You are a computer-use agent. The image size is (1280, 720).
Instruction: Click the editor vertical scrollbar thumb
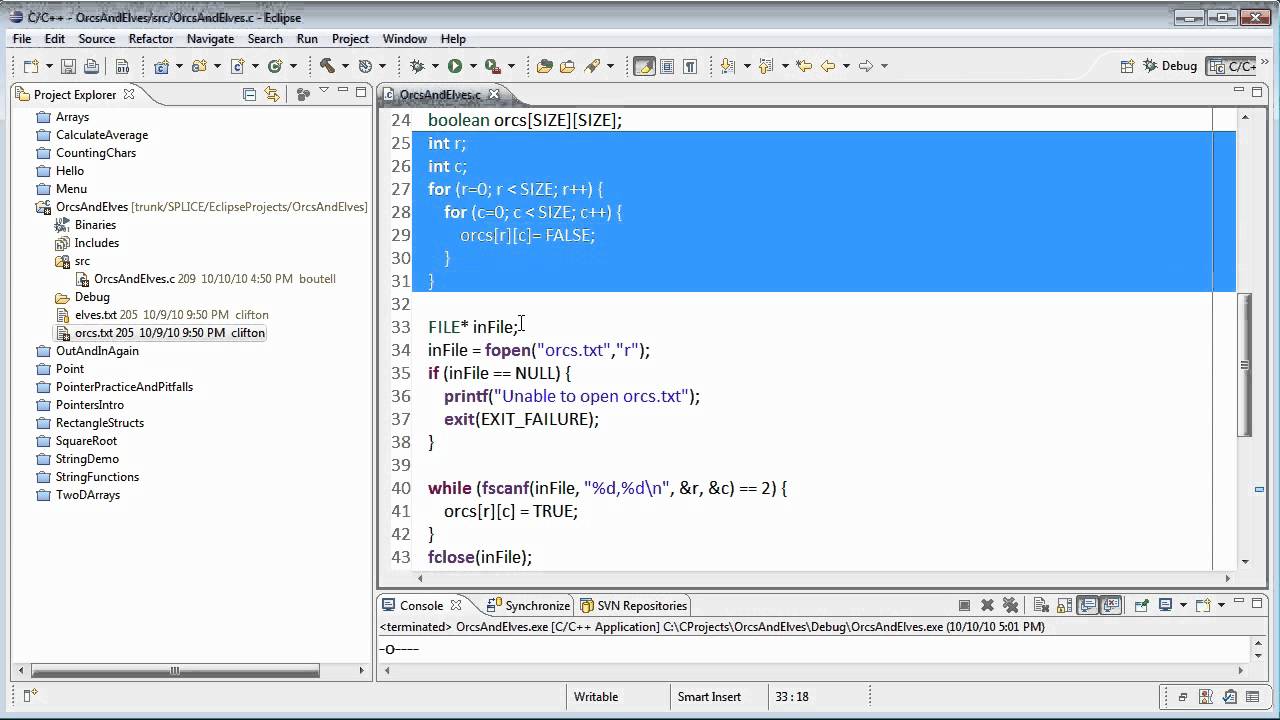point(1245,365)
